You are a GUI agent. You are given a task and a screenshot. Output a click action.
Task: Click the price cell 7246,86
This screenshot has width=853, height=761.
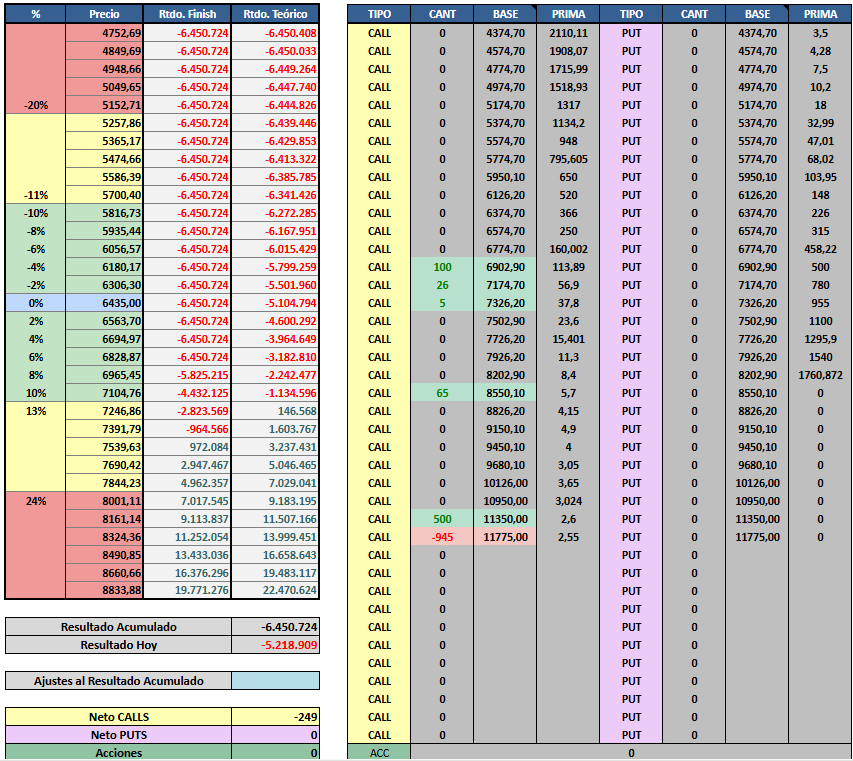click(x=104, y=411)
